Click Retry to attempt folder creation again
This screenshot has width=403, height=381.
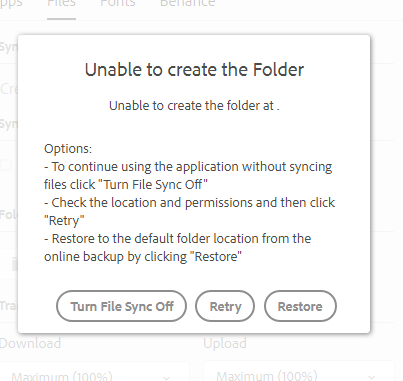[225, 306]
